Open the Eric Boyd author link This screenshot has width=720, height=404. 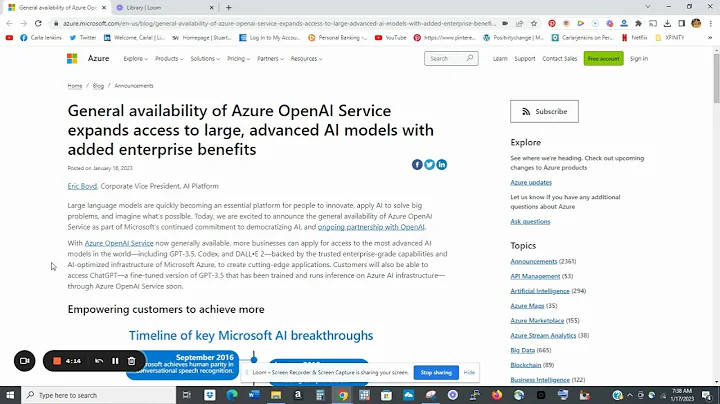click(82, 186)
